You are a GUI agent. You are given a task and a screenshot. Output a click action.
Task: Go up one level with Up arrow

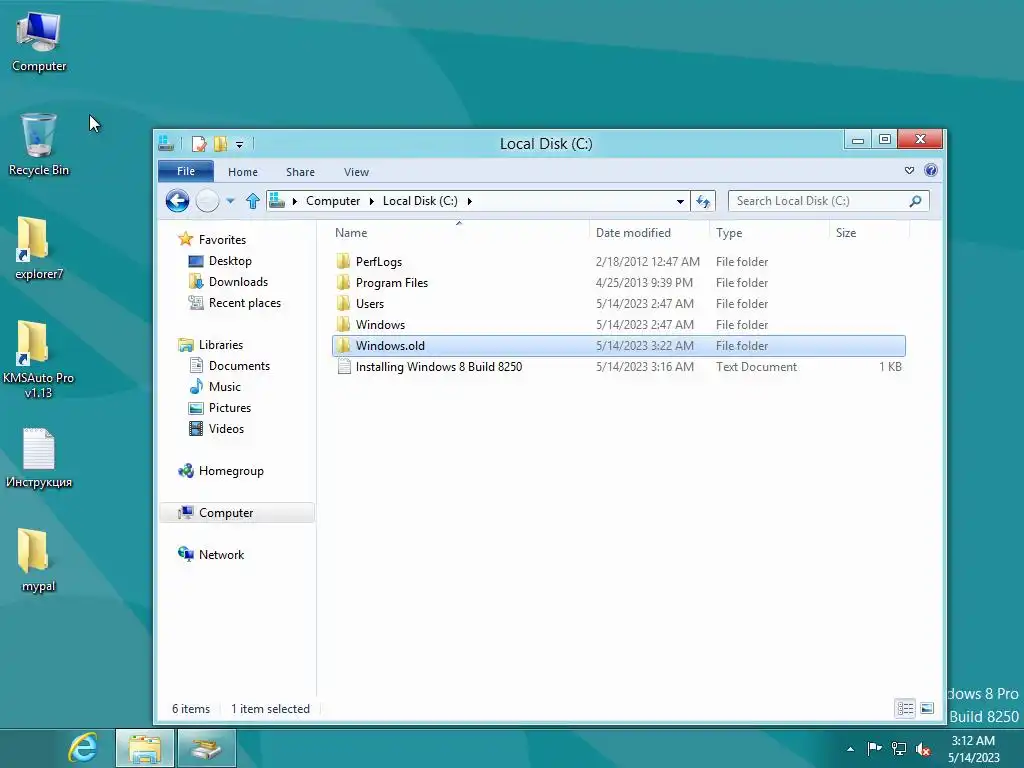(x=253, y=200)
